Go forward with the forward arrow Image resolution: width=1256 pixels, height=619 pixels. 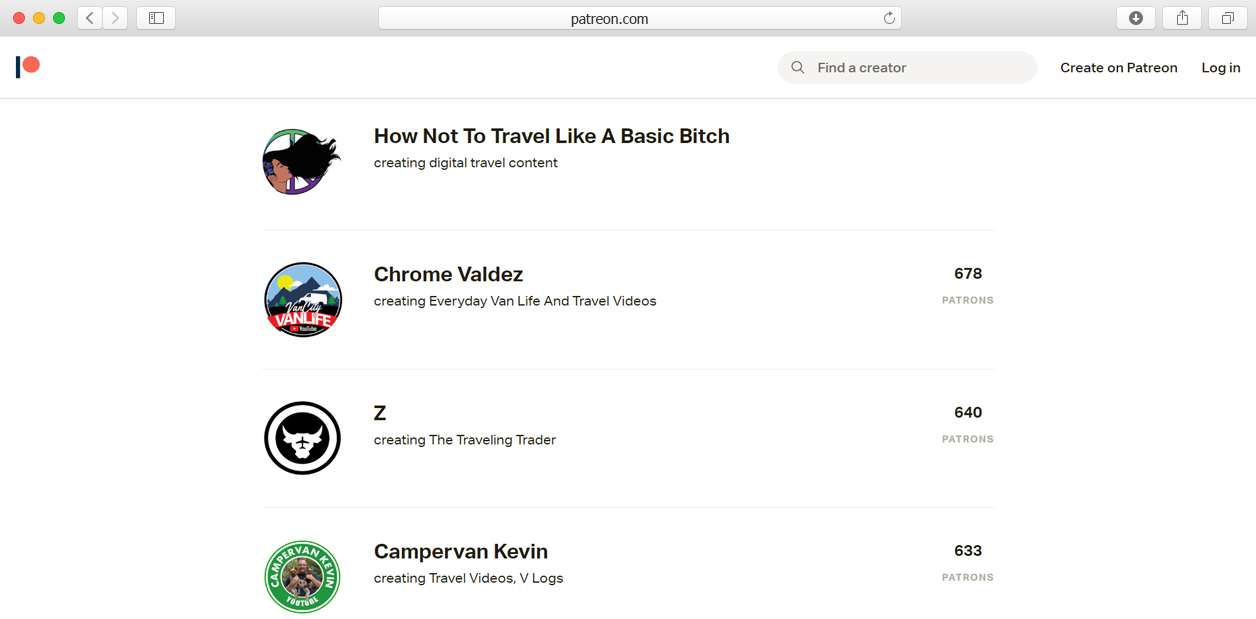click(x=115, y=18)
